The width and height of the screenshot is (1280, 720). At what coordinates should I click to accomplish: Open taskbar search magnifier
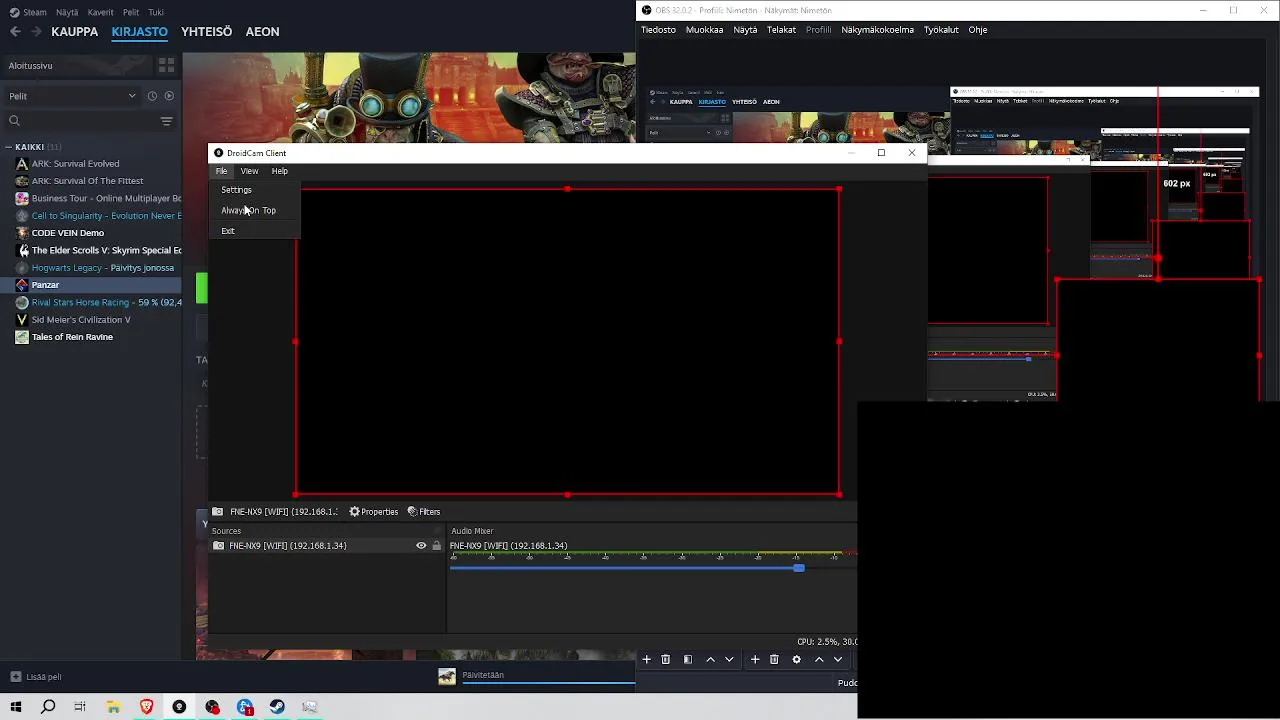tap(48, 707)
